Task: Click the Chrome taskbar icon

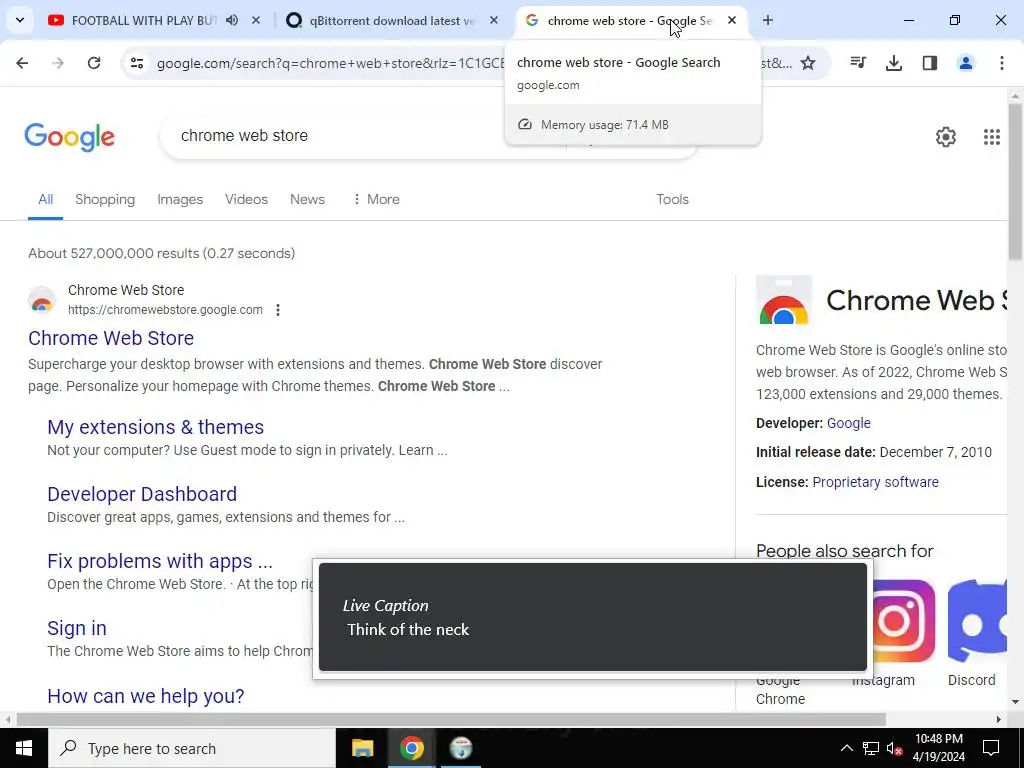Action: click(x=411, y=748)
